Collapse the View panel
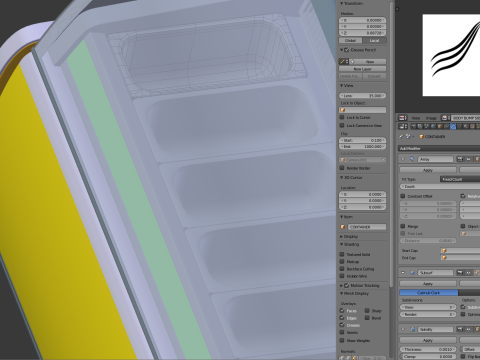 tap(342, 86)
